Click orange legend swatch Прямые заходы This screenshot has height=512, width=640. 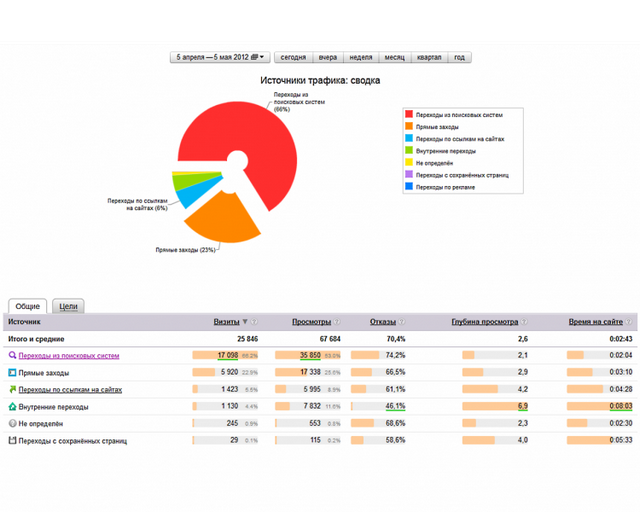click(409, 126)
